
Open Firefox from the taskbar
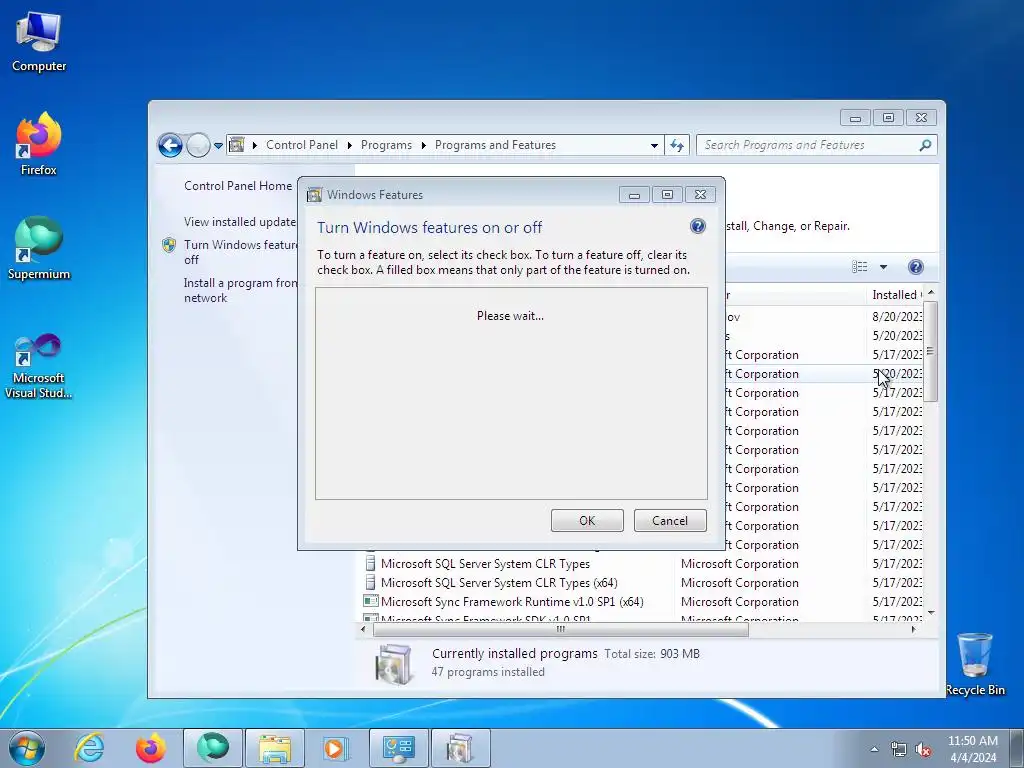(151, 748)
